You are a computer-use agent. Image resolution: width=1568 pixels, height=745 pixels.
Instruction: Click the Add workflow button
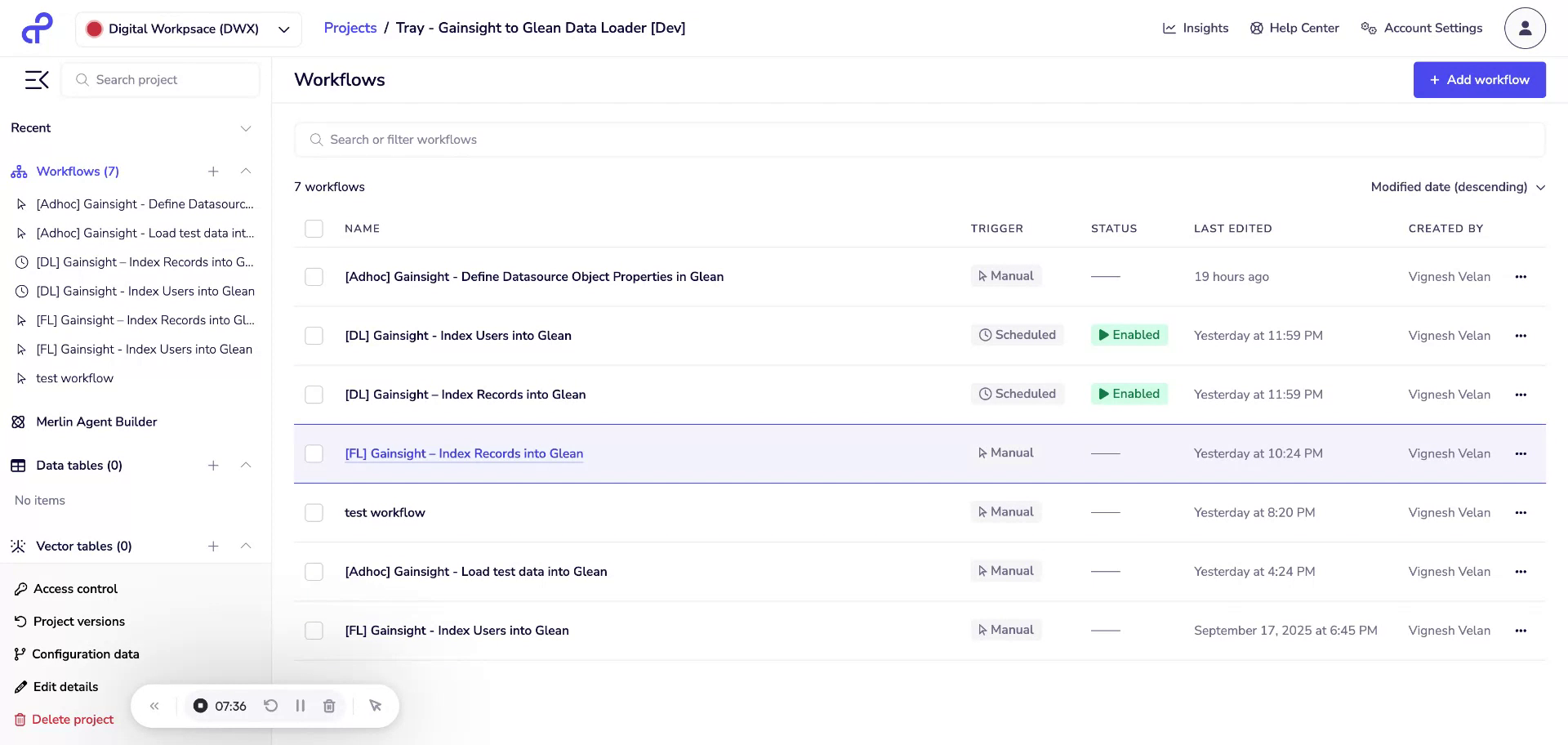1479,79
